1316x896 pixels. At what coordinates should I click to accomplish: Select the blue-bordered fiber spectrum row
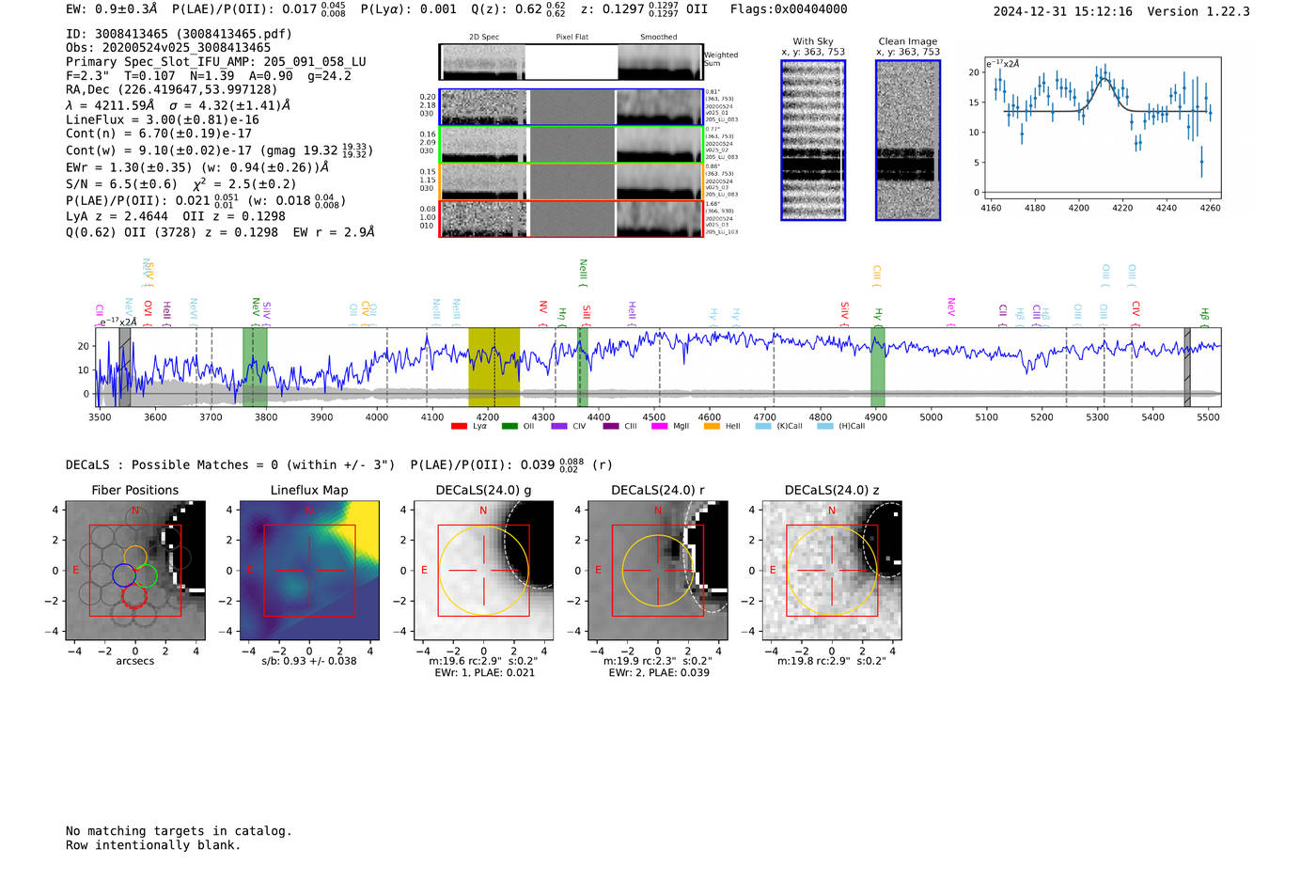tap(572, 107)
